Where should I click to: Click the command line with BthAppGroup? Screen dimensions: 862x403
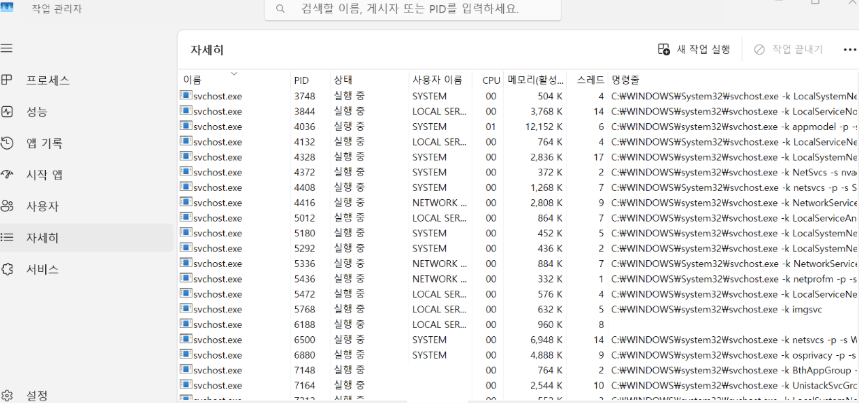(734, 370)
